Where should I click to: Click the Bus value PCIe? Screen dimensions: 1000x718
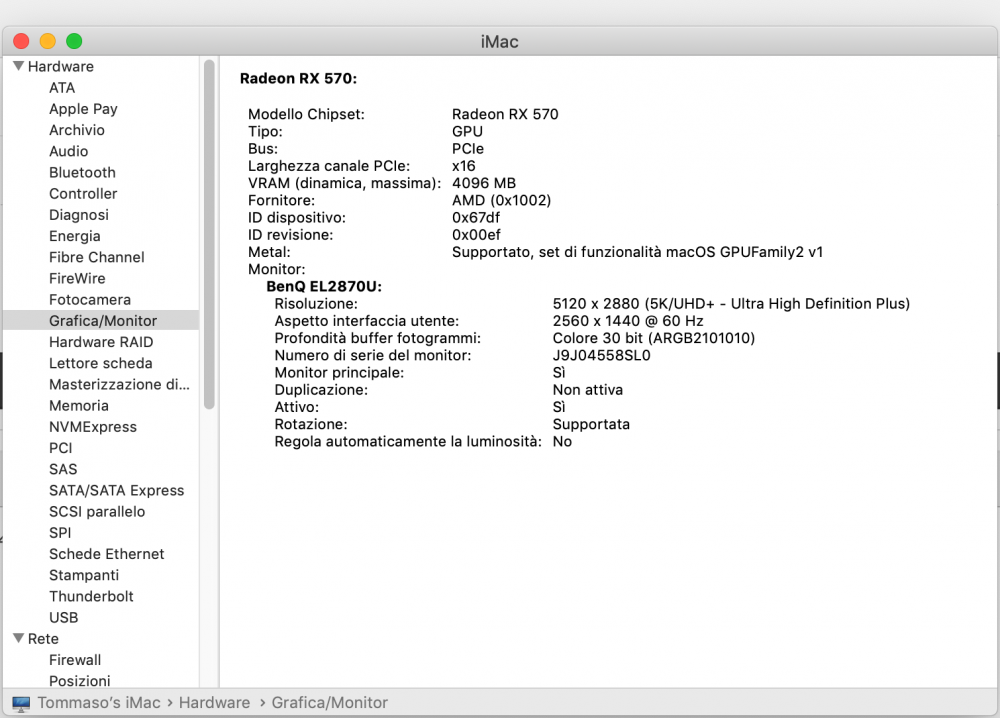coord(468,149)
